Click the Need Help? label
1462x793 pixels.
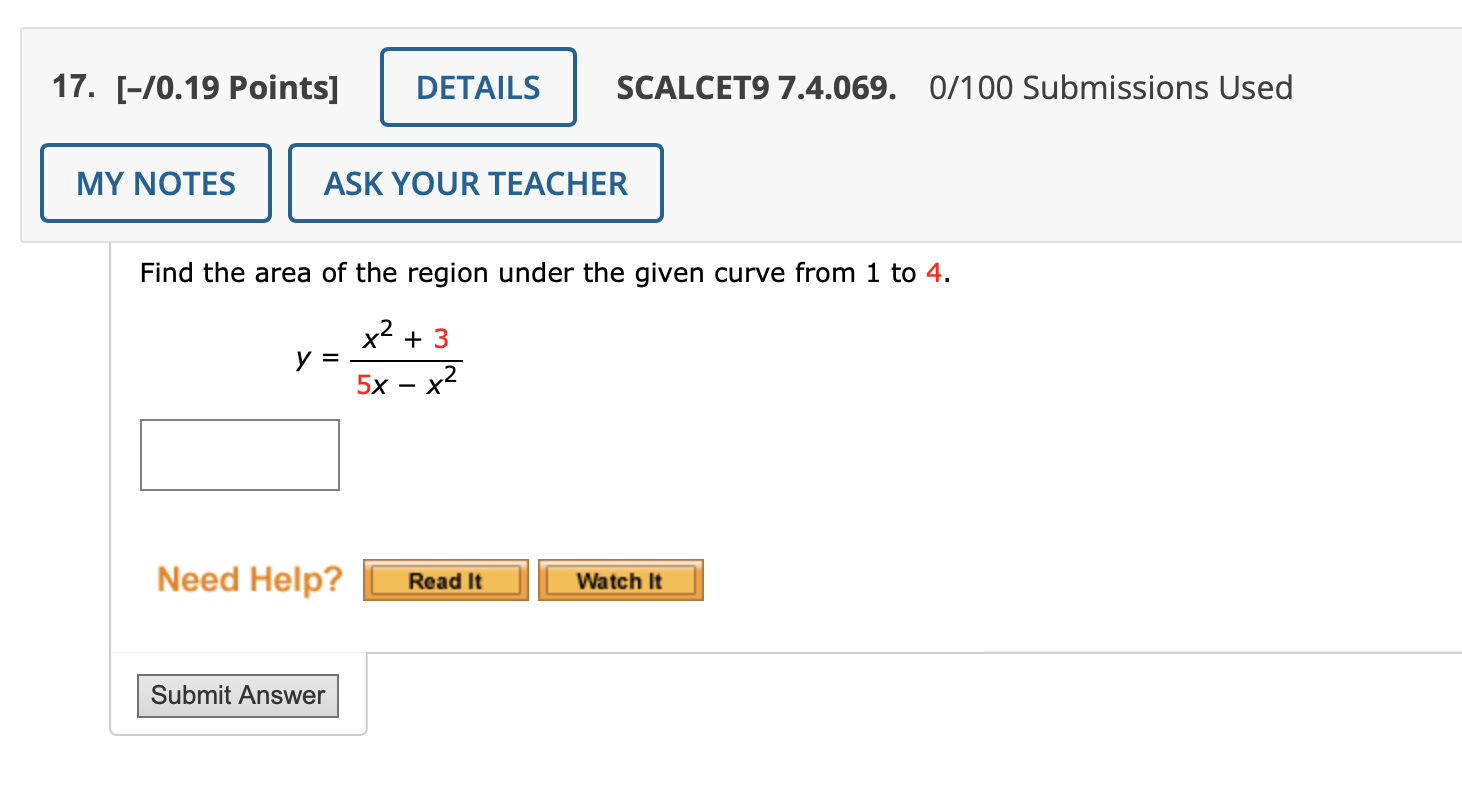249,579
